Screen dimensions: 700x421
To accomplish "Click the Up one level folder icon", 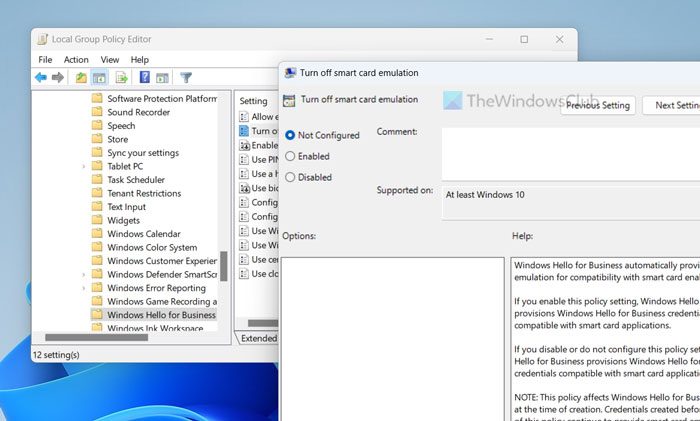I will pyautogui.click(x=81, y=78).
